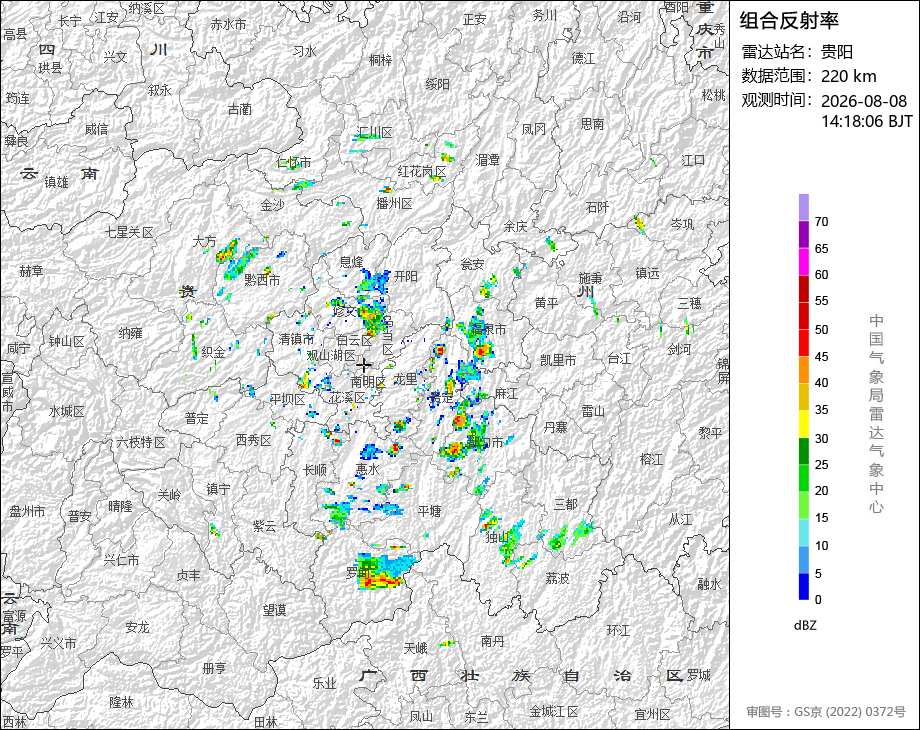Select the 45 dBZ orange legend swatch

pyautogui.click(x=804, y=370)
